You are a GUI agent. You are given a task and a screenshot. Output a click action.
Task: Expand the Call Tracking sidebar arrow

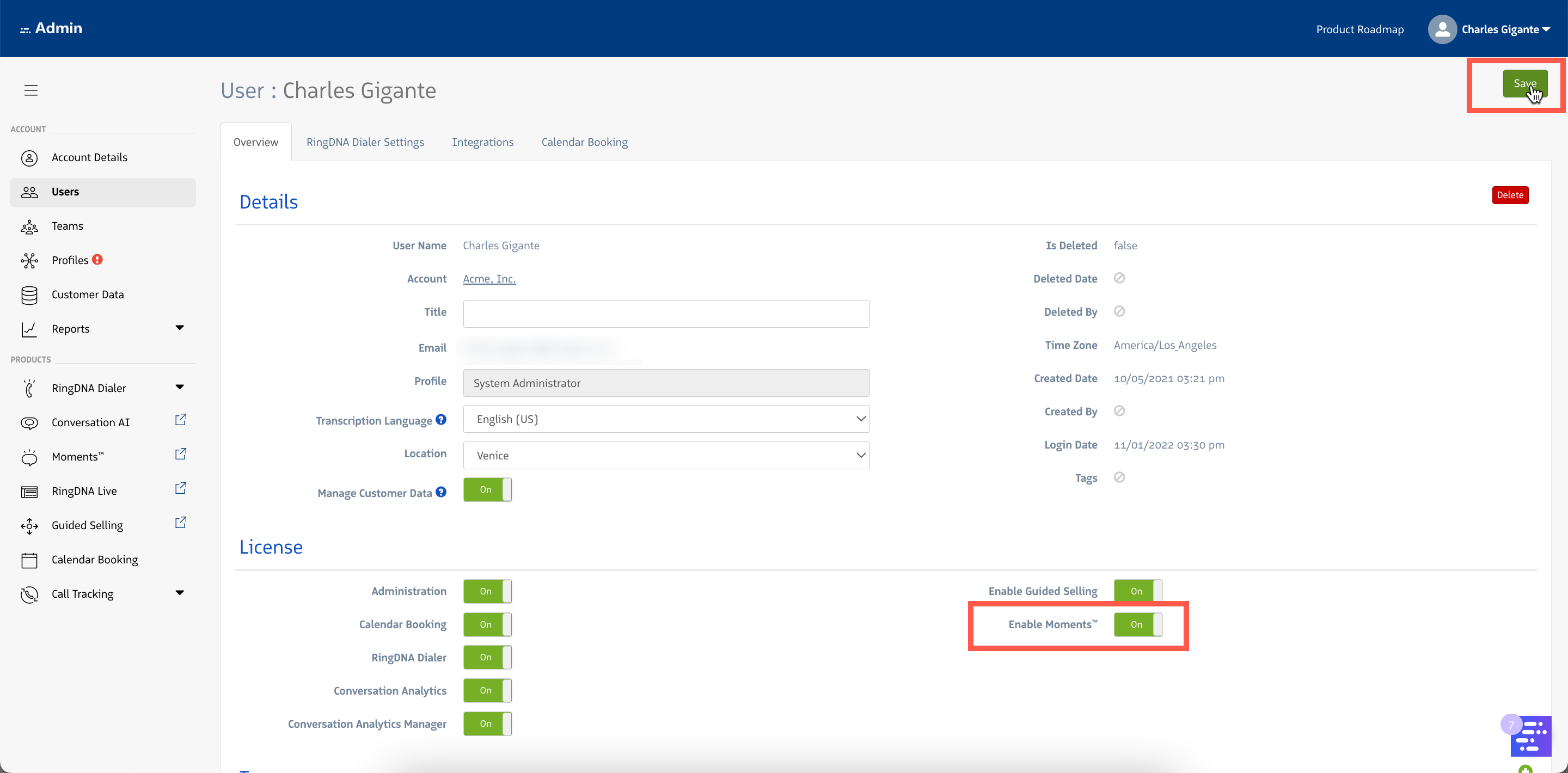click(180, 593)
